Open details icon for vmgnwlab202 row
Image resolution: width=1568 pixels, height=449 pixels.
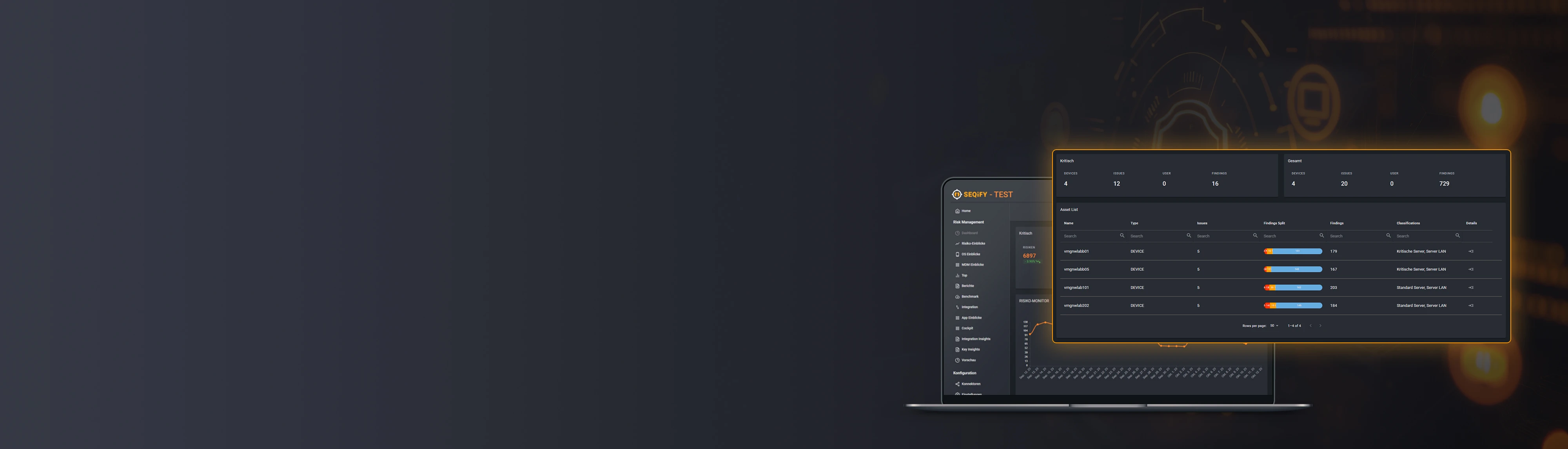[x=1471, y=306]
